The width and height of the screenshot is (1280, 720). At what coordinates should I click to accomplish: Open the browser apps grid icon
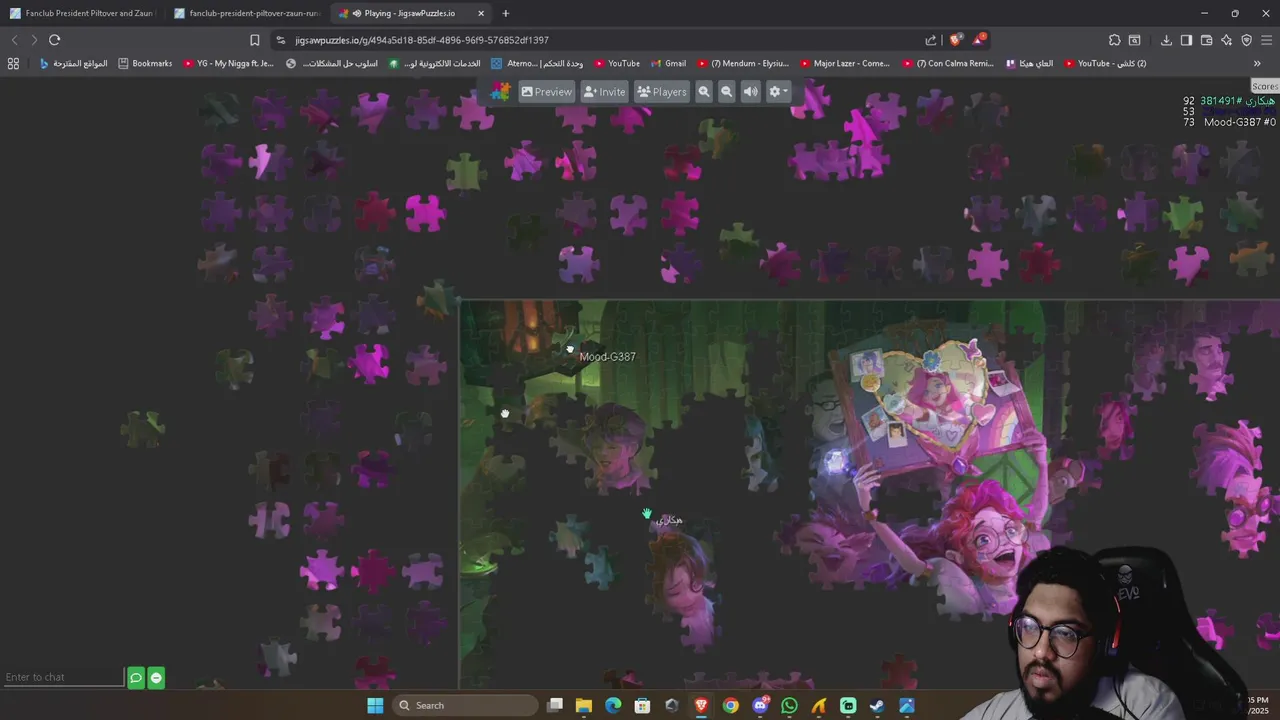13,63
